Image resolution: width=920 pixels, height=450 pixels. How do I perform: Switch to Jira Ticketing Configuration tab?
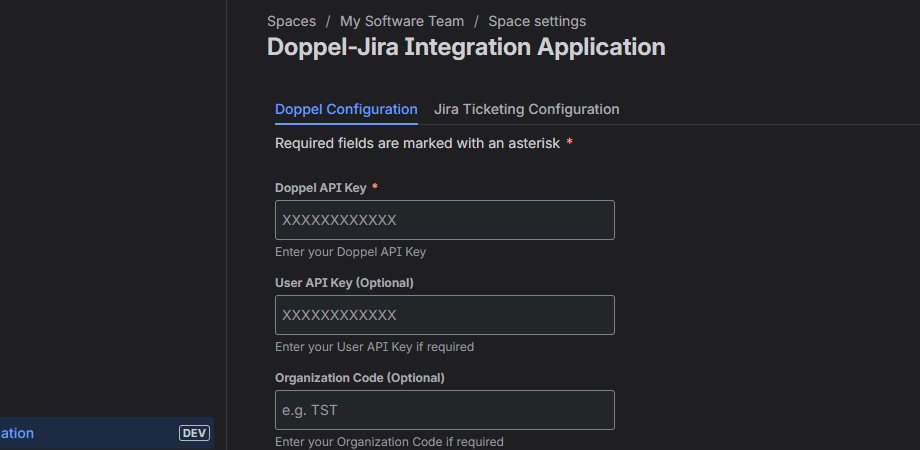[x=526, y=109]
